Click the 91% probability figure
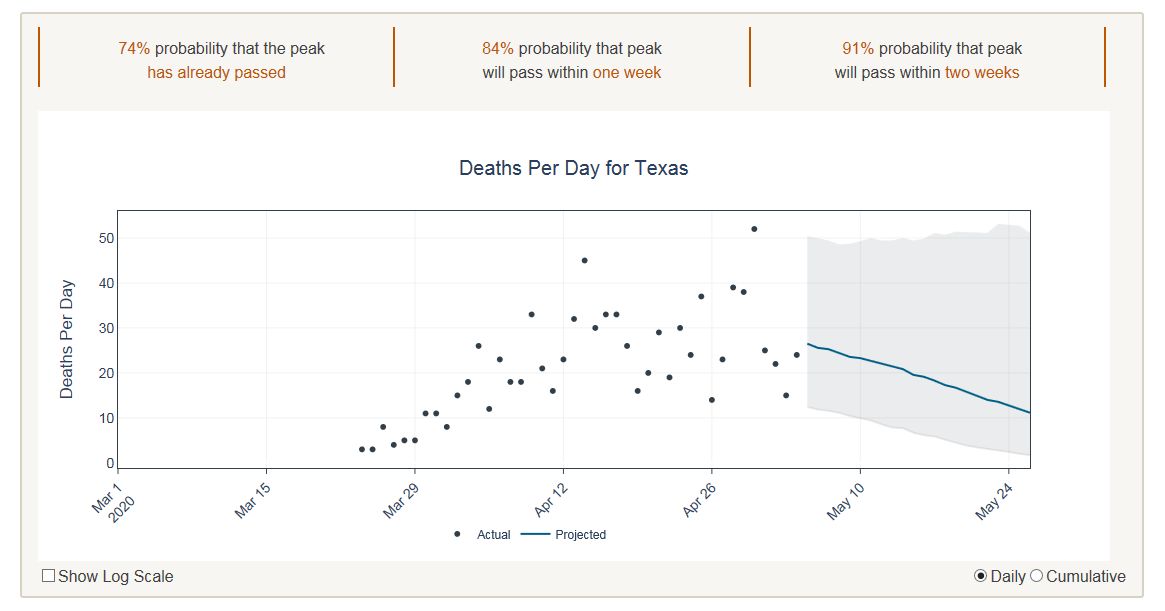Screen dimensions: 1165x611 click(857, 48)
